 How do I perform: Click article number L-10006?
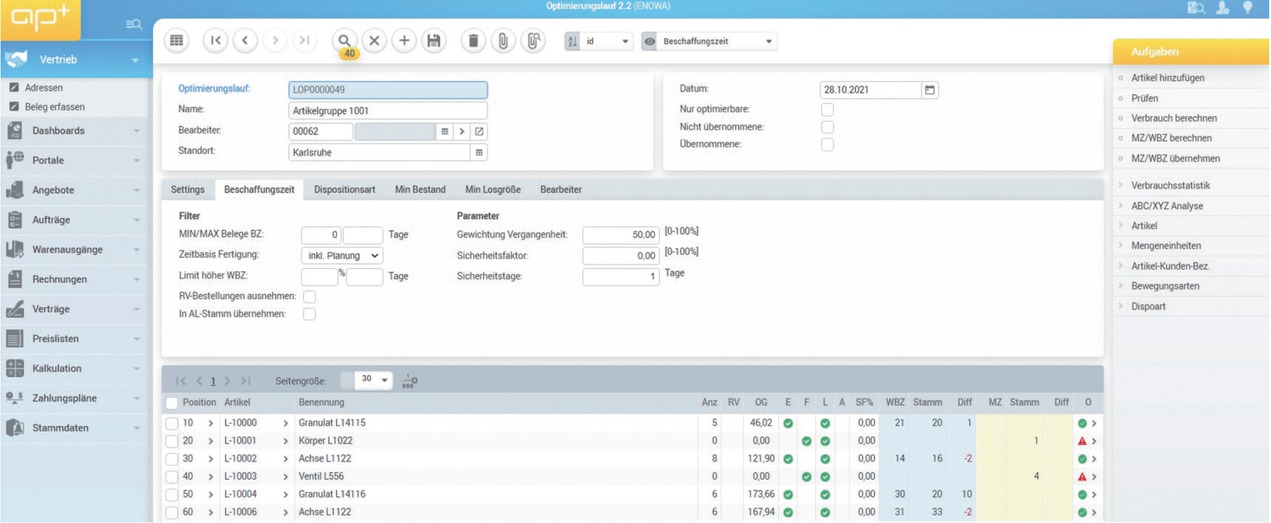click(x=240, y=513)
